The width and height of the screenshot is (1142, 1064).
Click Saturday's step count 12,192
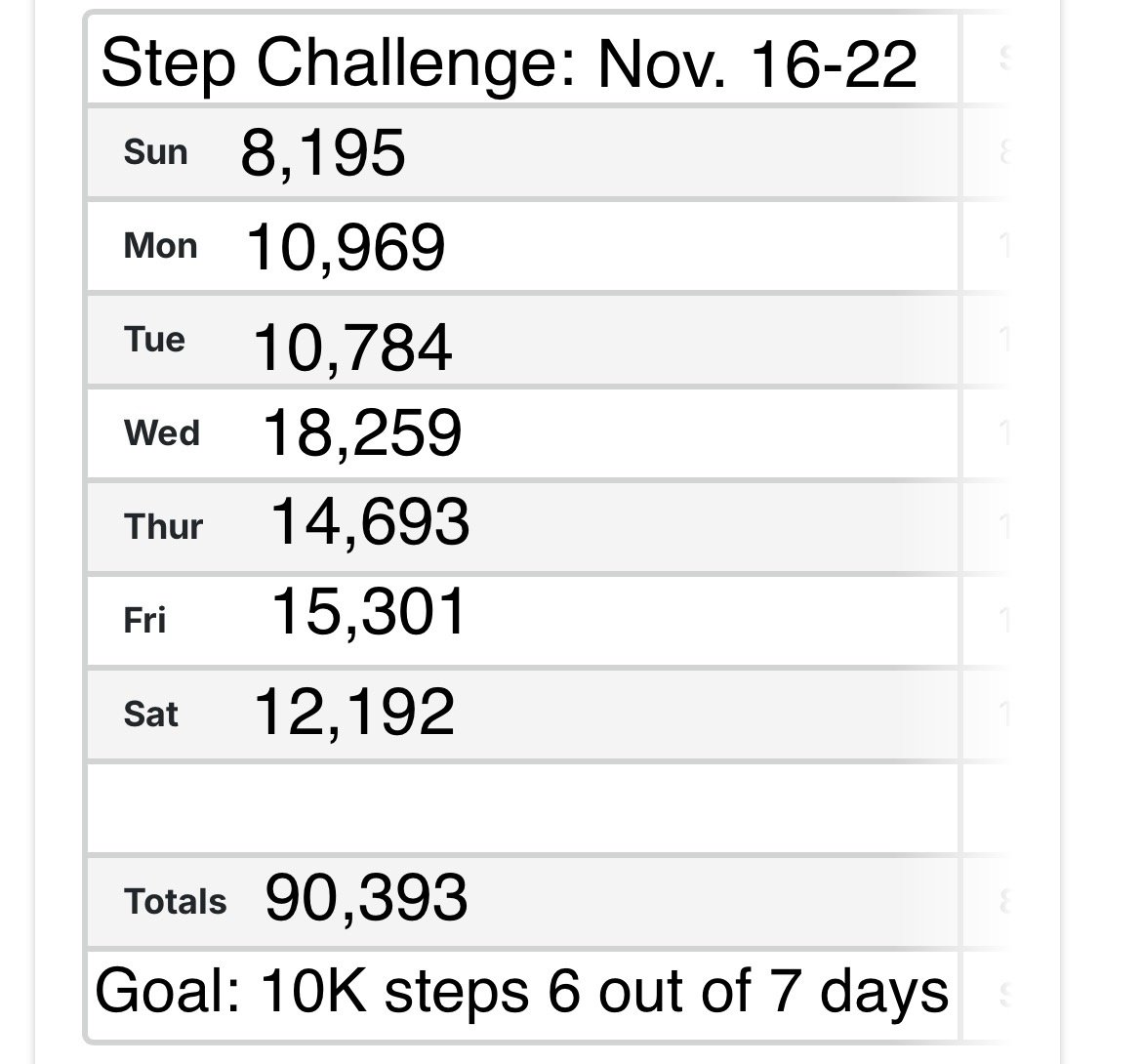(x=354, y=712)
